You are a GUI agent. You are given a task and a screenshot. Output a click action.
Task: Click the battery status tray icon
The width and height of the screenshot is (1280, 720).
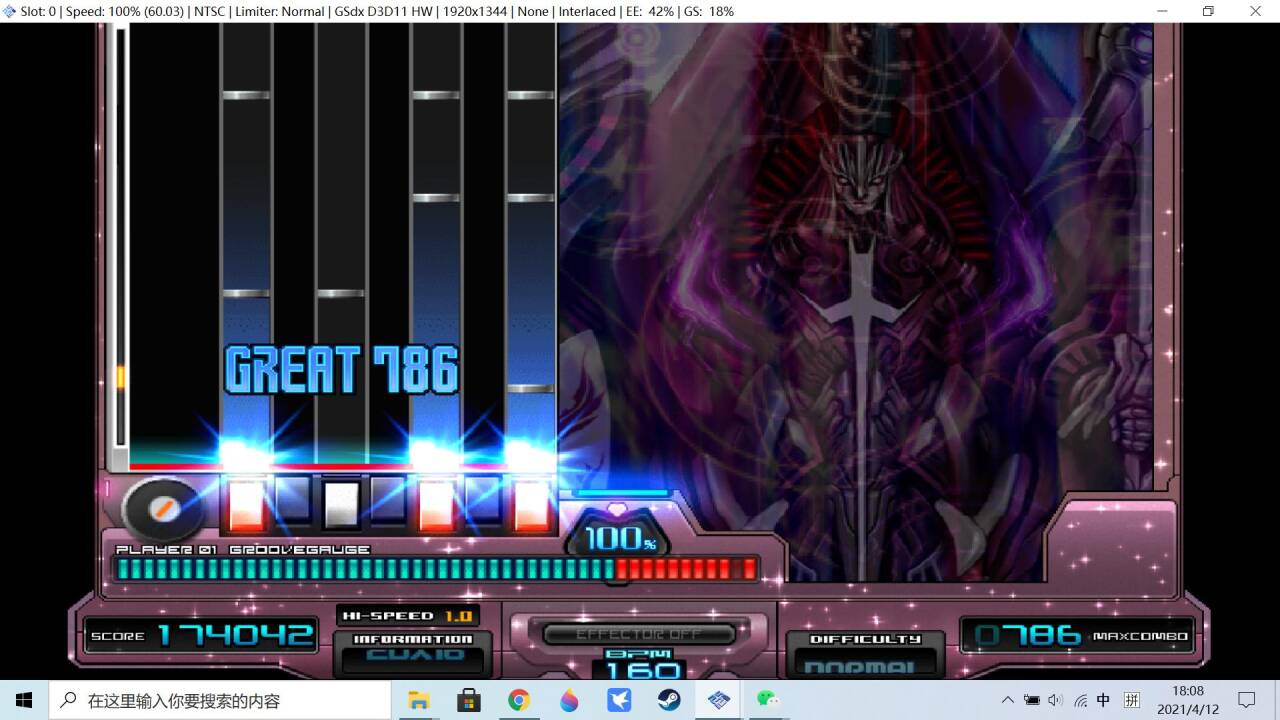(1031, 700)
